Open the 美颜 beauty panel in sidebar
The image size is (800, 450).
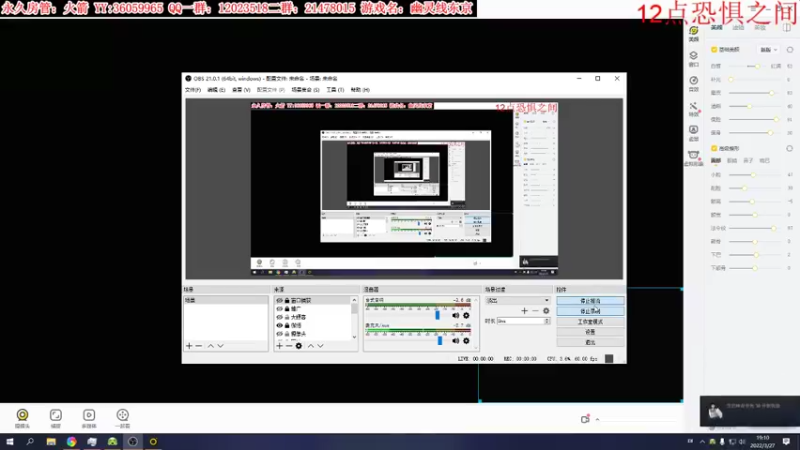pyautogui.click(x=693, y=34)
